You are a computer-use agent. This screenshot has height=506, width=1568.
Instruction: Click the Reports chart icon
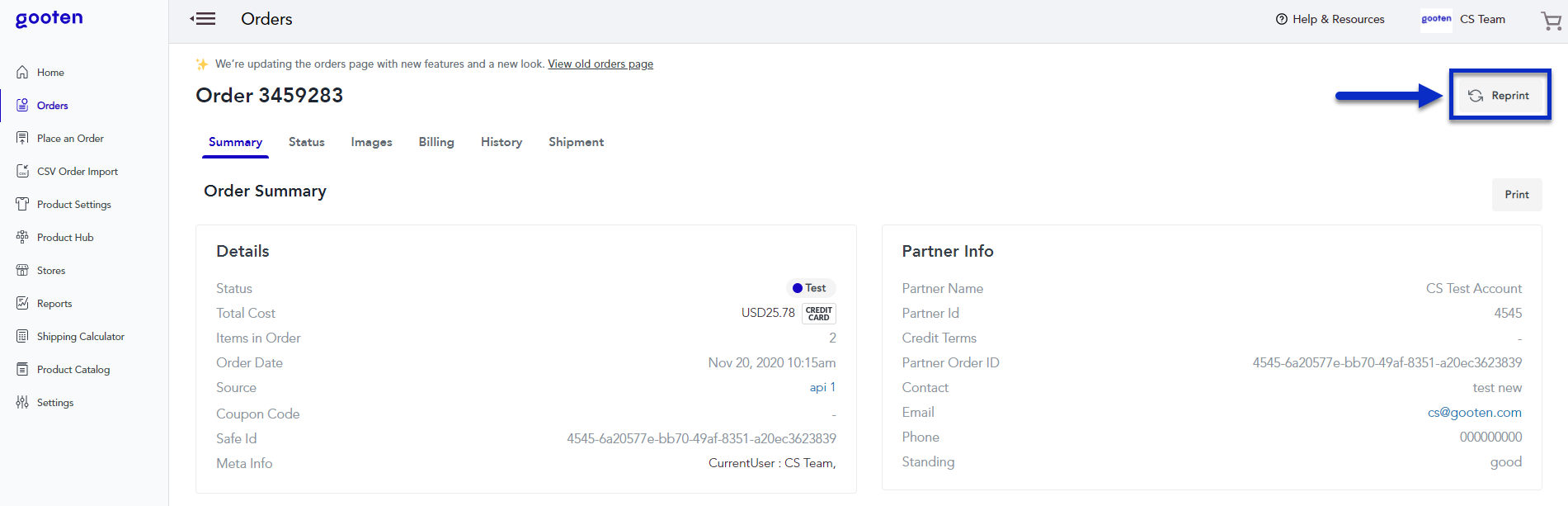click(22, 304)
